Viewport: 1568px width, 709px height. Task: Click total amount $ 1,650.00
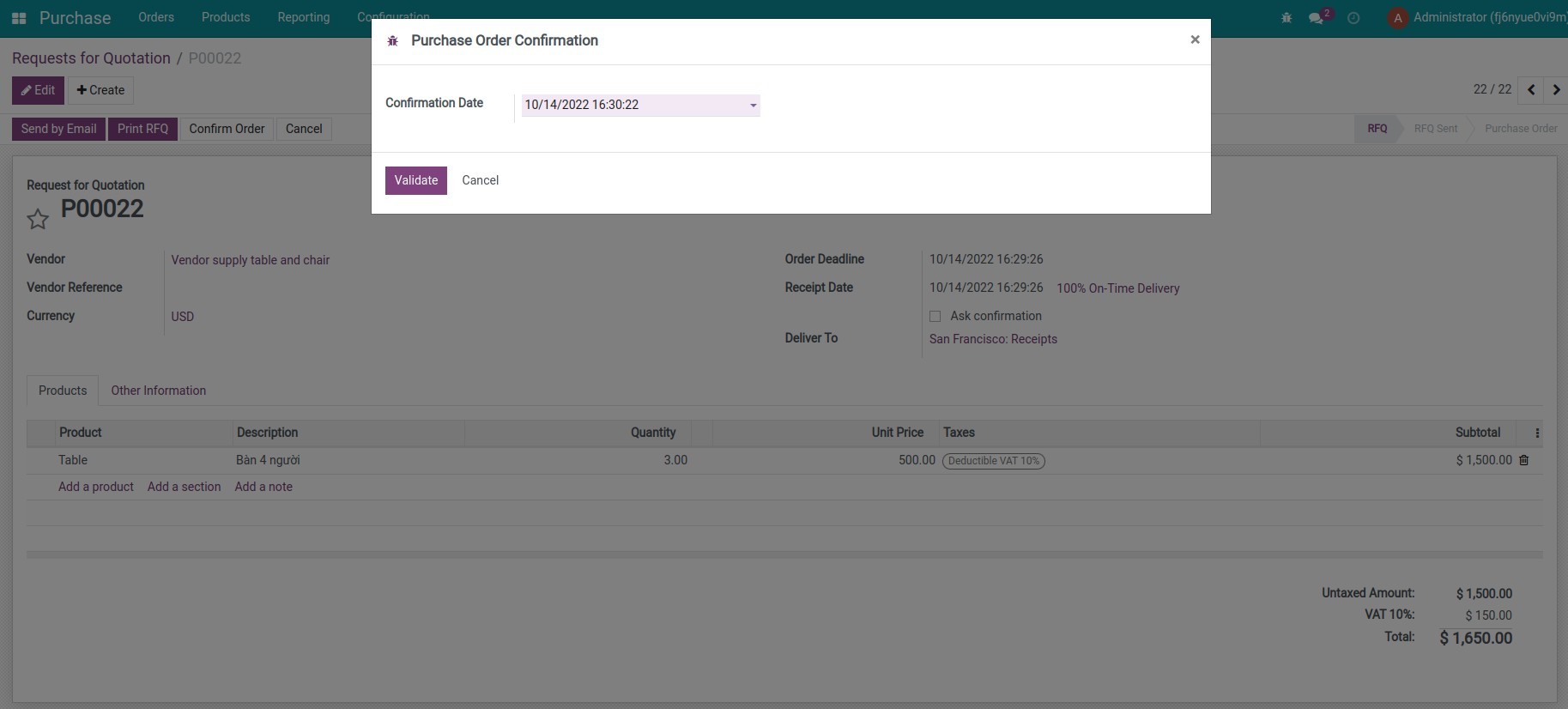click(x=1476, y=638)
